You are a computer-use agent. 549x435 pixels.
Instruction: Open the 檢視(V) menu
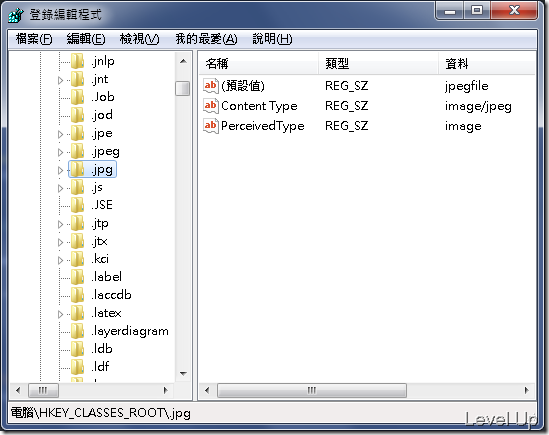pyautogui.click(x=139, y=39)
